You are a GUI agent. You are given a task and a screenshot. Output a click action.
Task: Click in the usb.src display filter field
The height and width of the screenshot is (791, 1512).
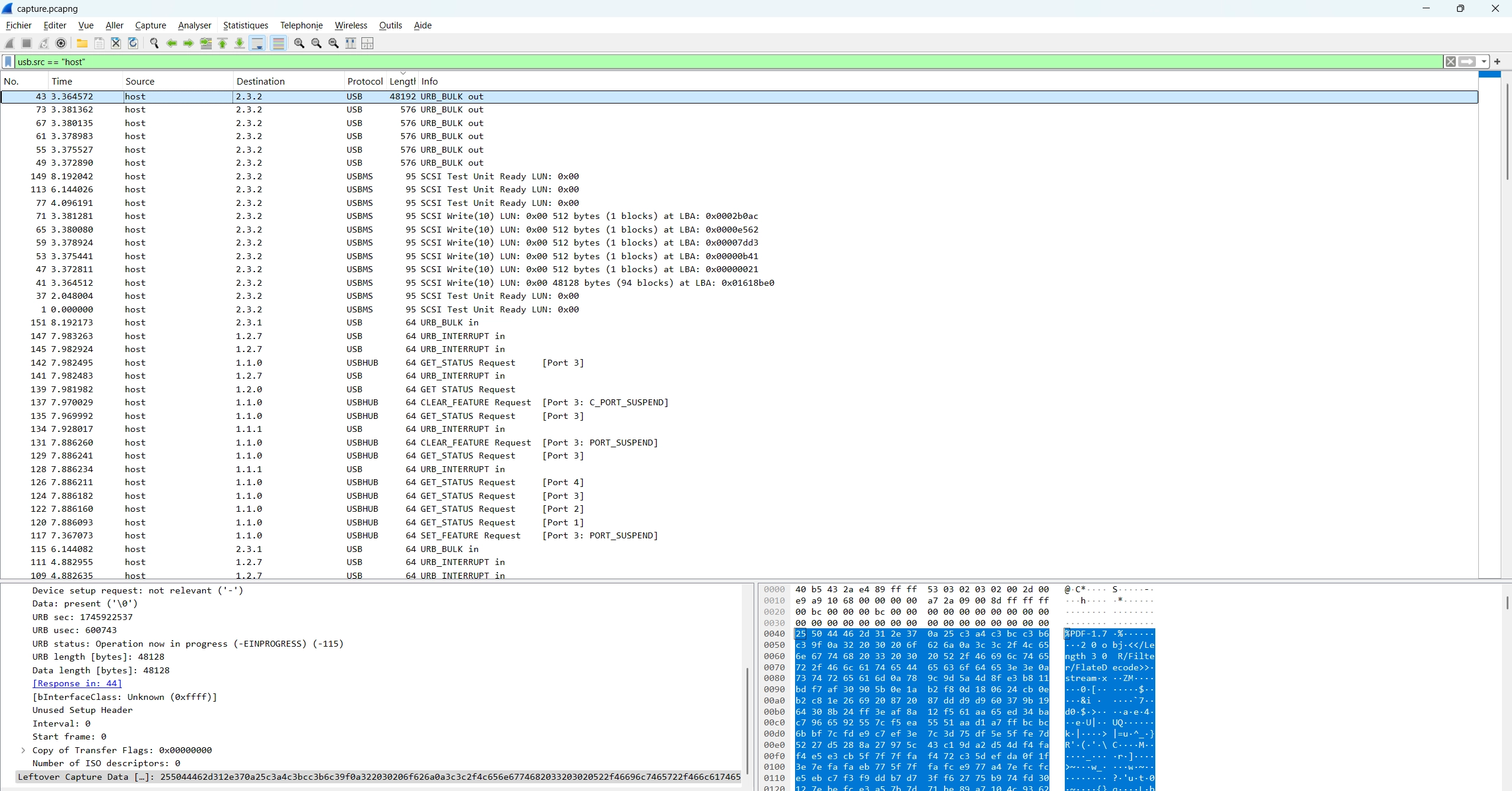coord(710,62)
